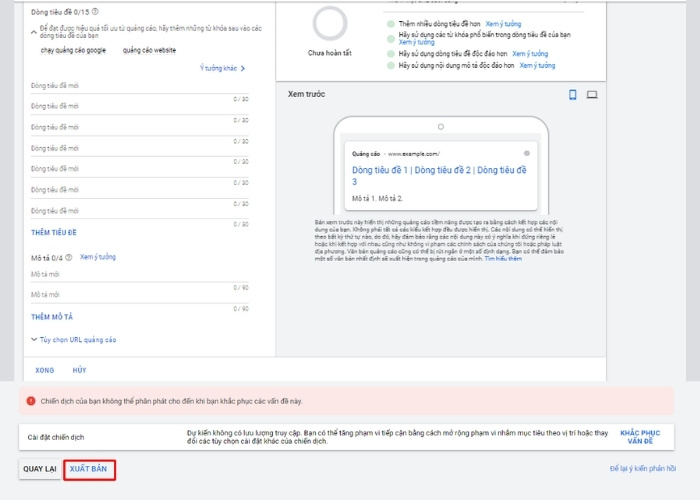Switch to mobile preview icon

click(573, 95)
